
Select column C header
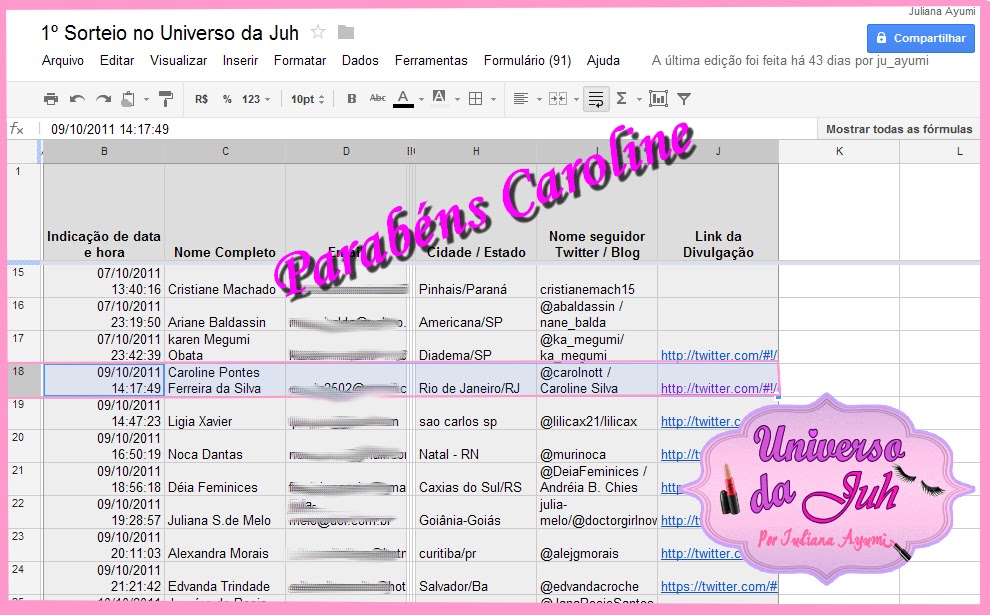(x=225, y=152)
